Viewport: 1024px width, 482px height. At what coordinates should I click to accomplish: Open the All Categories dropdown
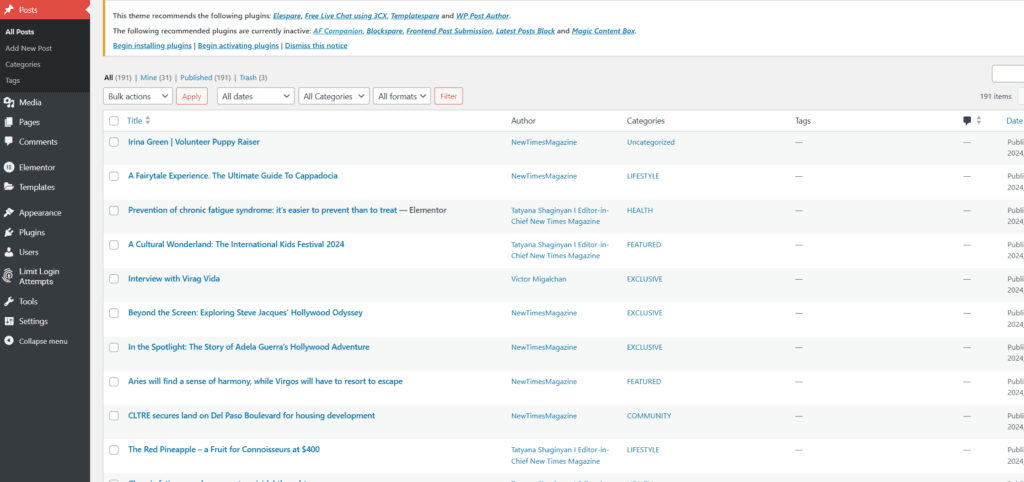tap(334, 96)
